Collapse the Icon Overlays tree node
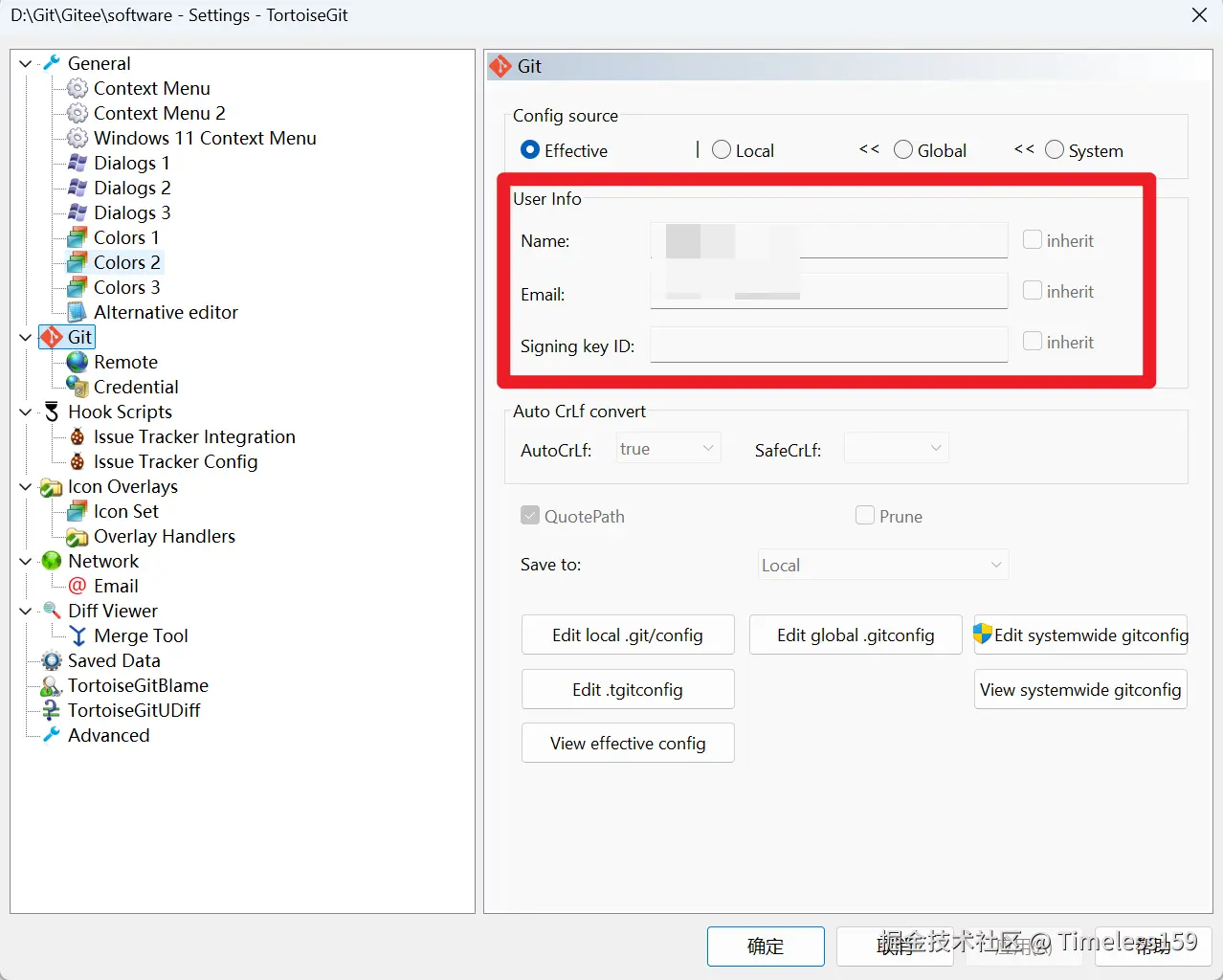The height and width of the screenshot is (980, 1223). pos(26,486)
